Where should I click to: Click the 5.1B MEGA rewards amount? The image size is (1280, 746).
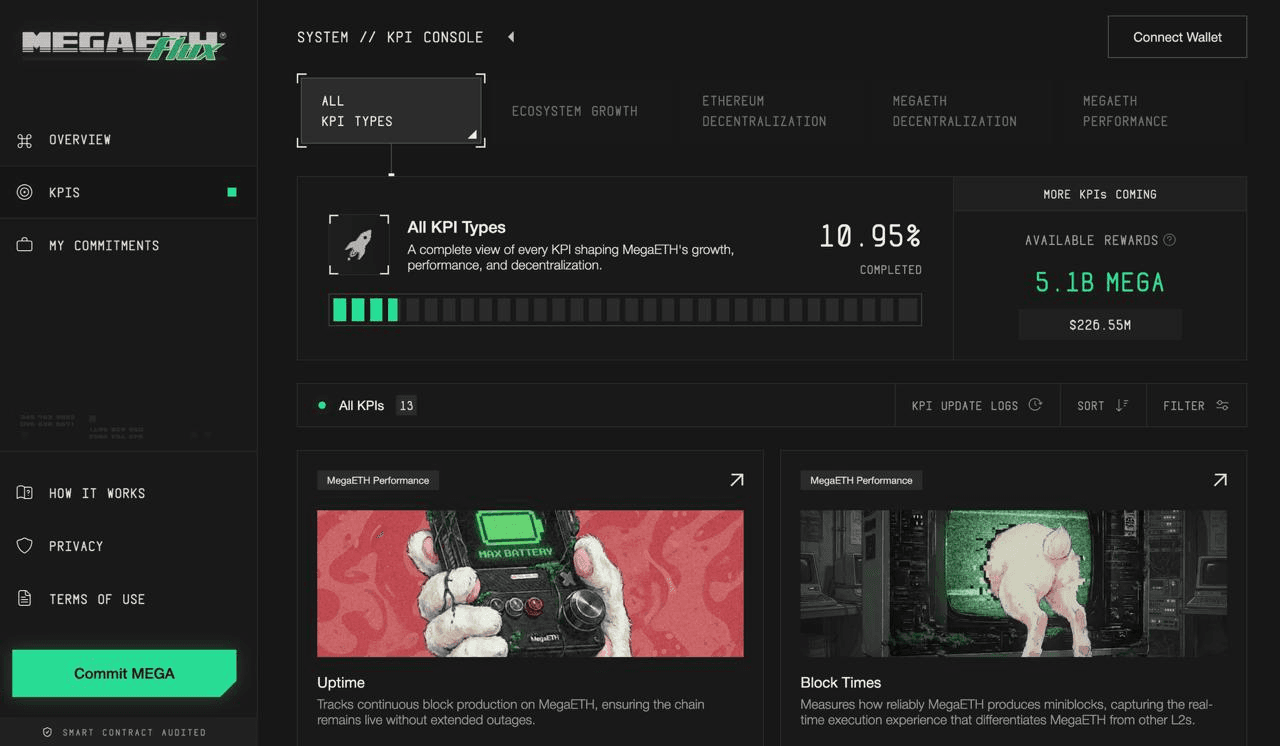coord(1100,283)
